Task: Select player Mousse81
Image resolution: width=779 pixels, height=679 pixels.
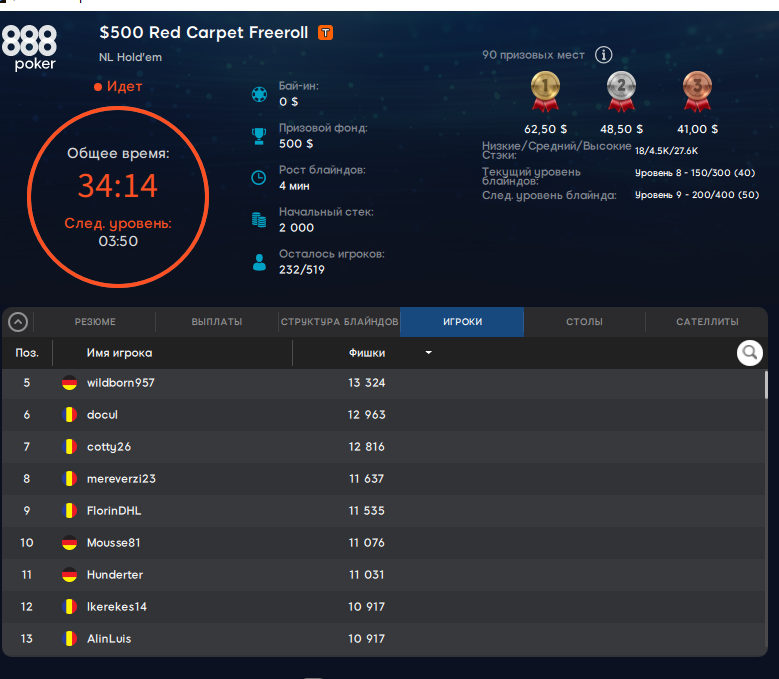Action: [113, 542]
